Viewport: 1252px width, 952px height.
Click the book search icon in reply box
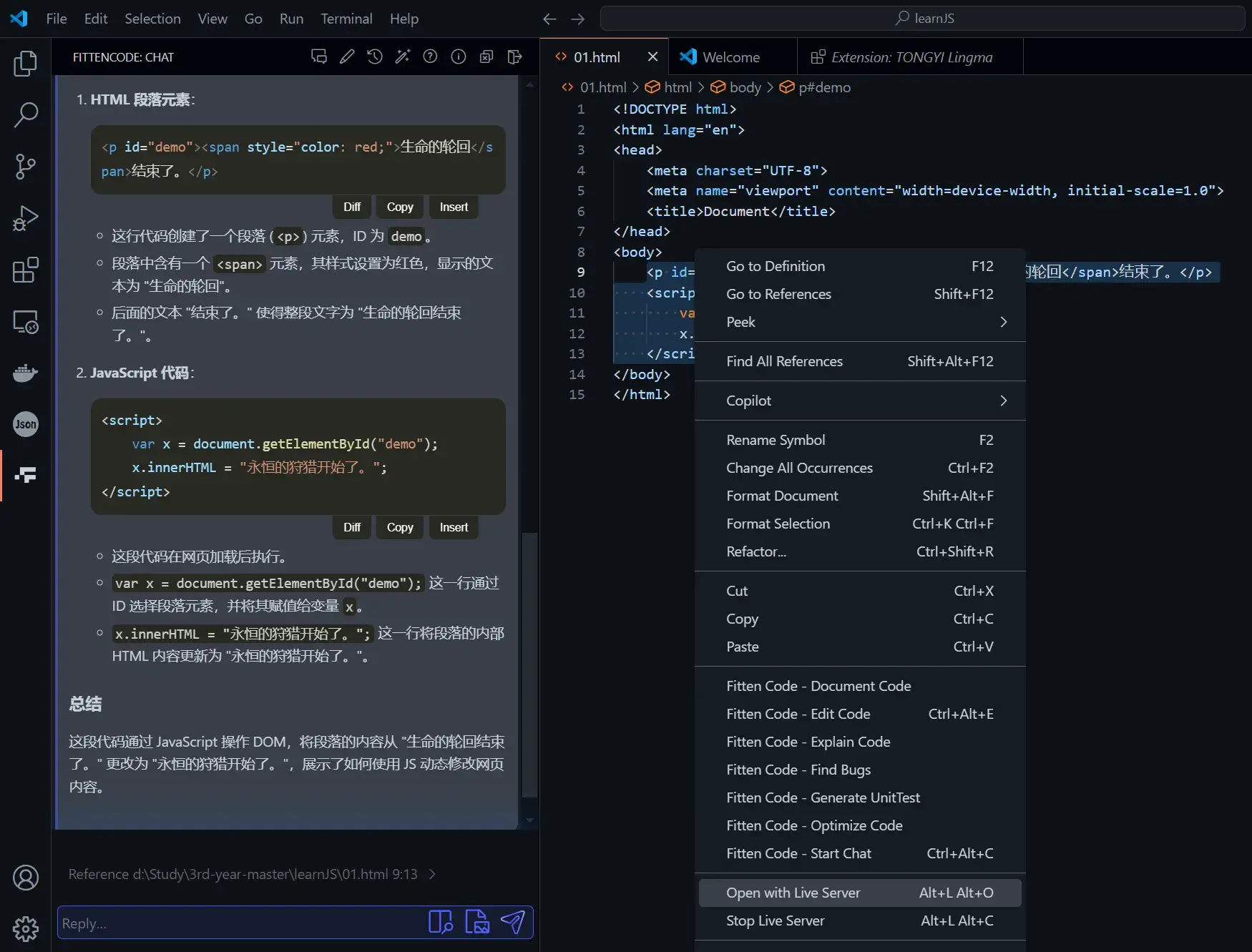441,922
